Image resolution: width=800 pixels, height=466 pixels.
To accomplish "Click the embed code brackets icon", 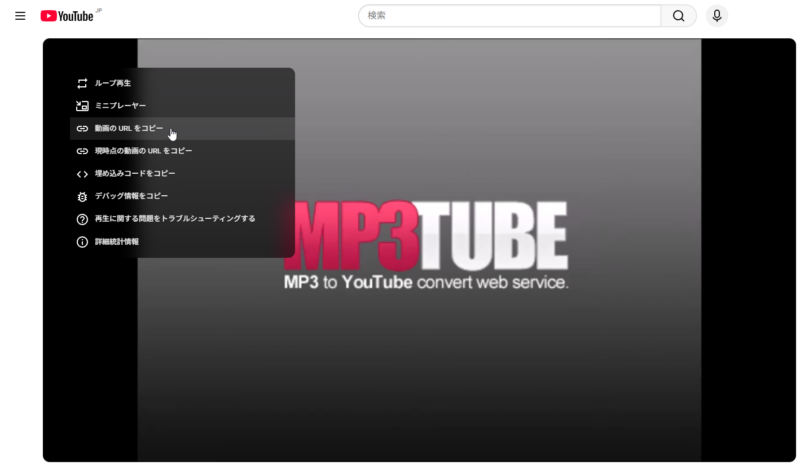I will 82,174.
